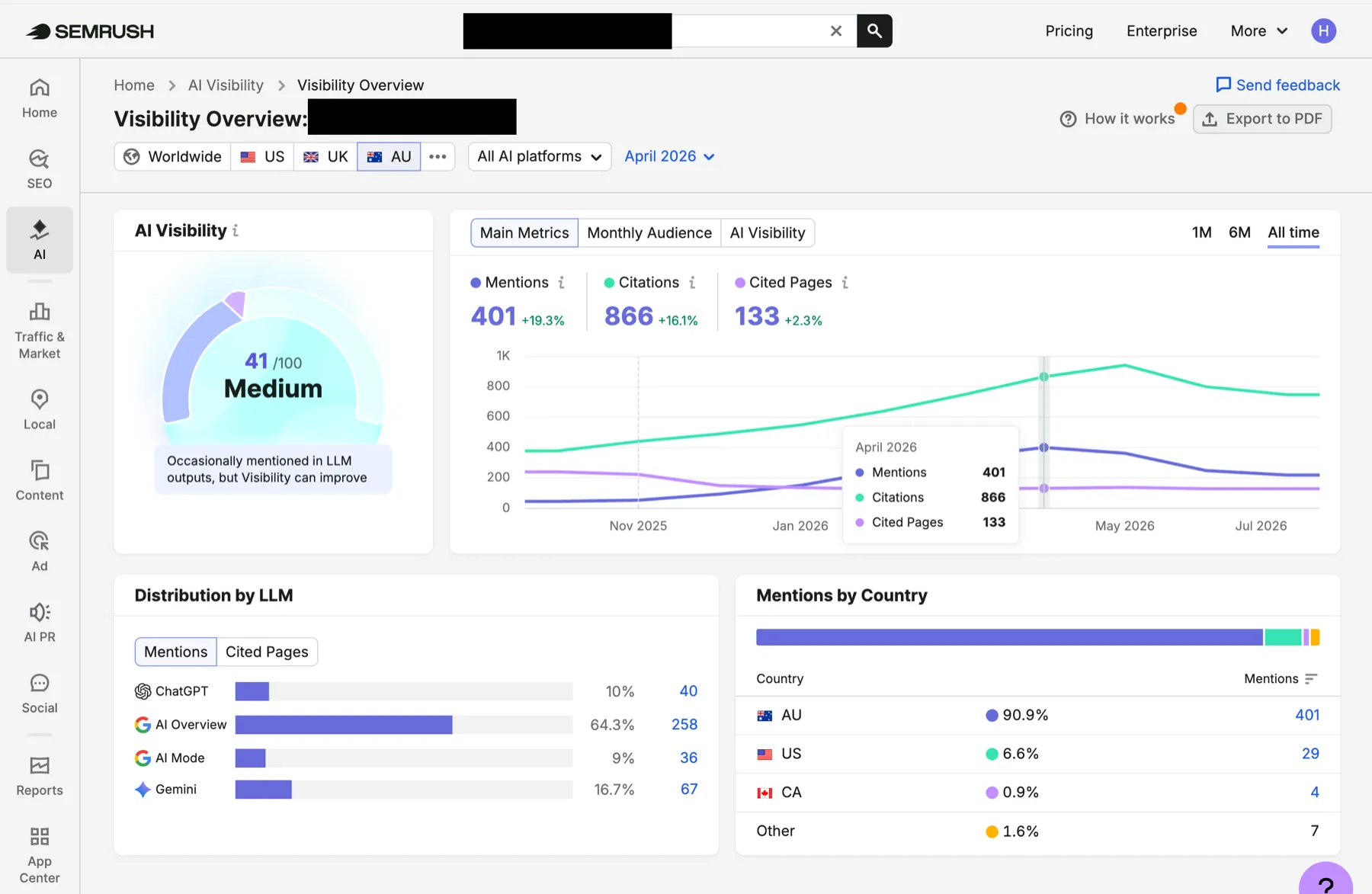The width and height of the screenshot is (1372, 894).
Task: Open AI PR in sidebar
Action: point(40,622)
